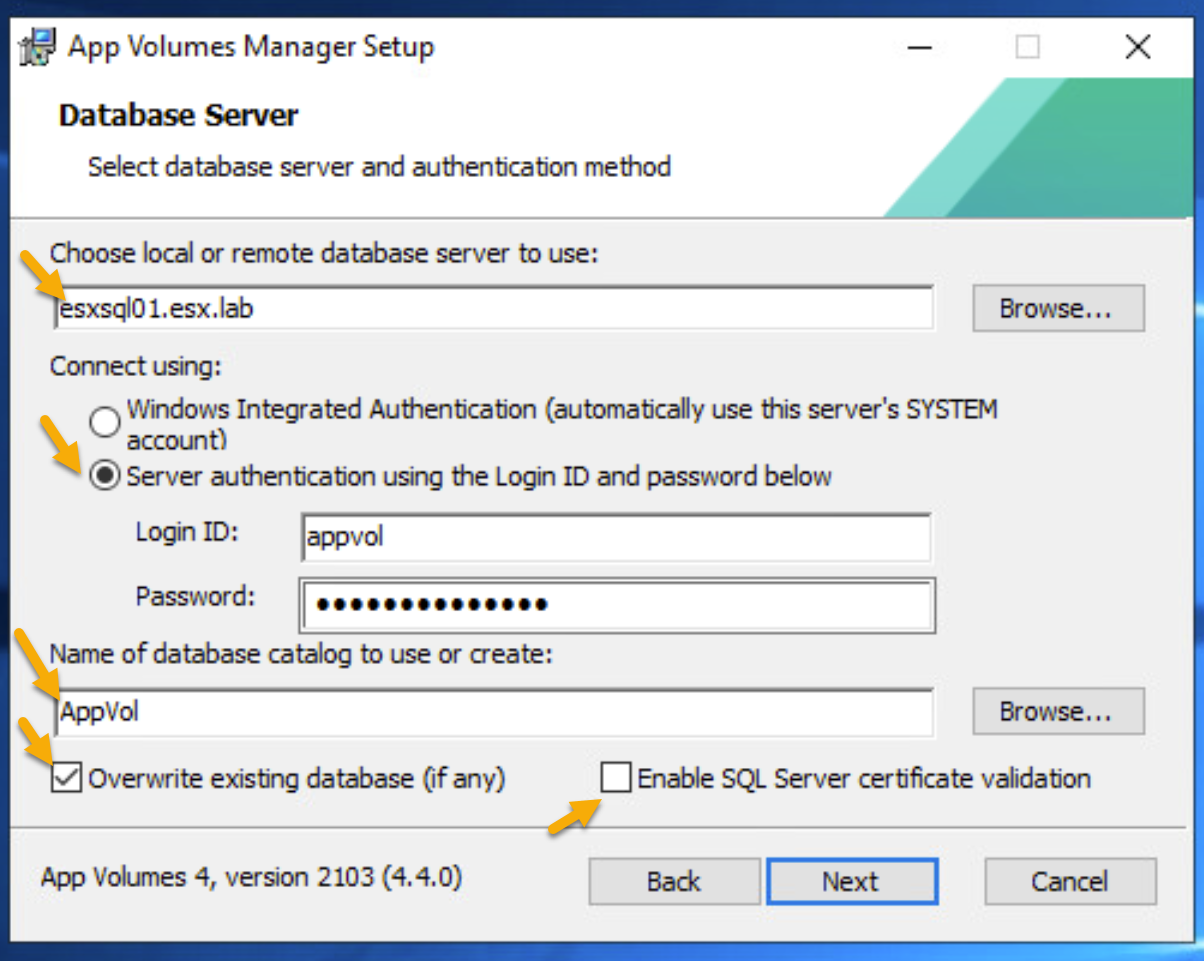
Task: Click into the Password field
Action: [x=617, y=605]
